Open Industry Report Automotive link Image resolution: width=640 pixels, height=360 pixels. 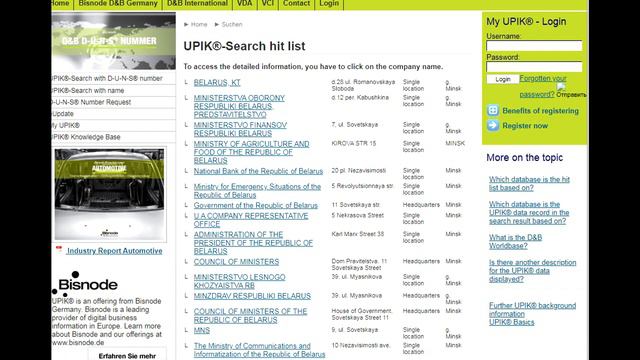[x=114, y=251]
